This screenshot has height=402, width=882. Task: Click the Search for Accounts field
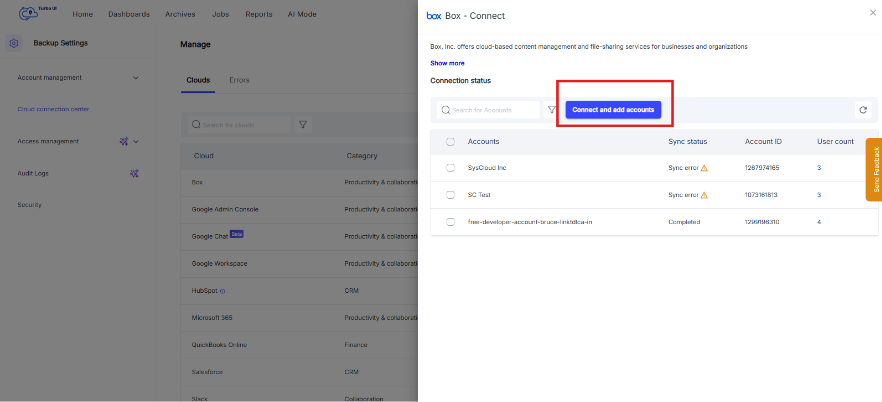coord(488,110)
